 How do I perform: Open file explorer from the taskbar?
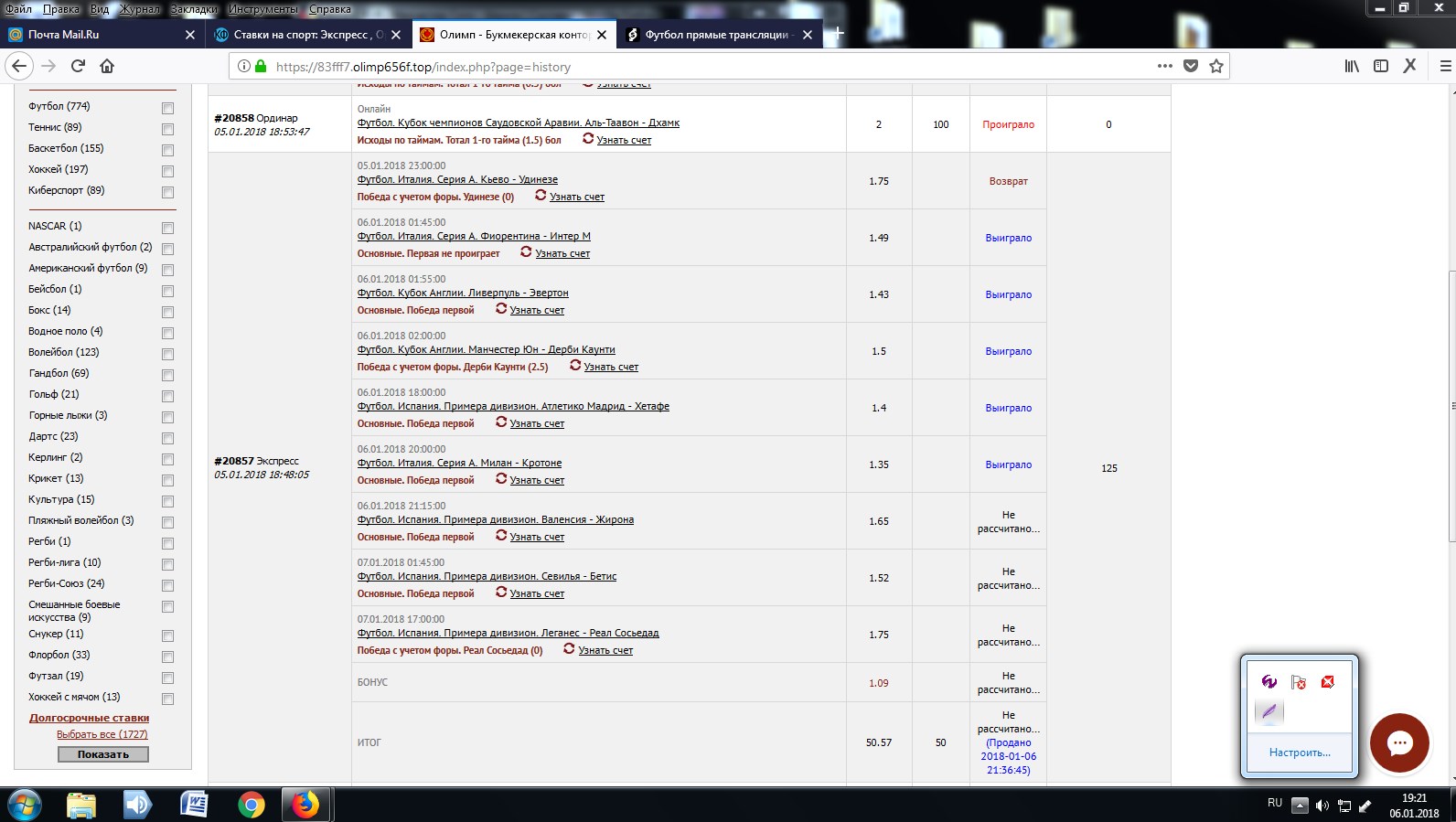(x=81, y=805)
